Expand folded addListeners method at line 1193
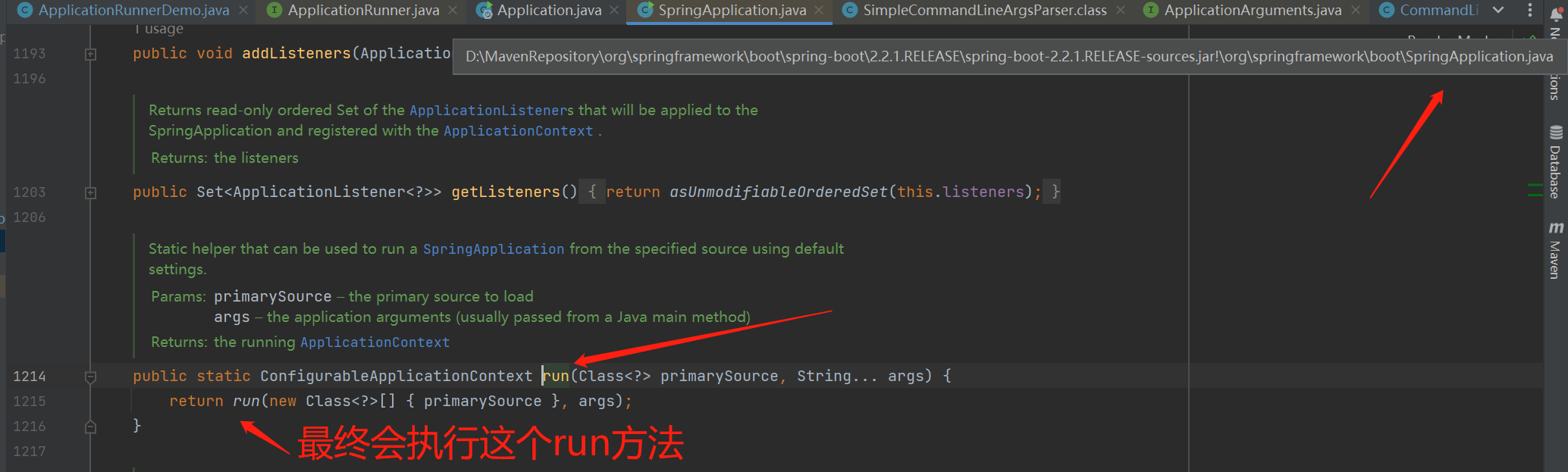Viewport: 1568px width, 472px height. coord(90,54)
